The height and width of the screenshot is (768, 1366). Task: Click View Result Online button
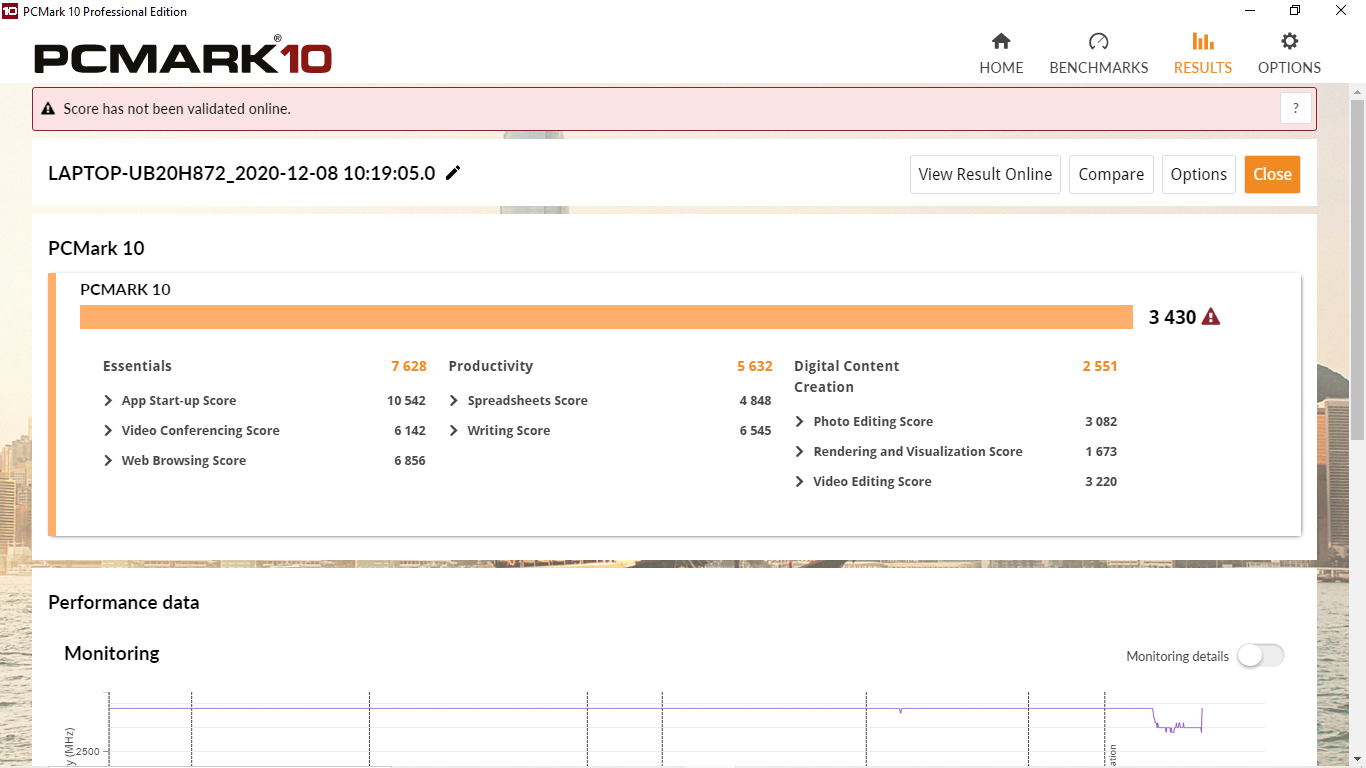click(x=985, y=174)
